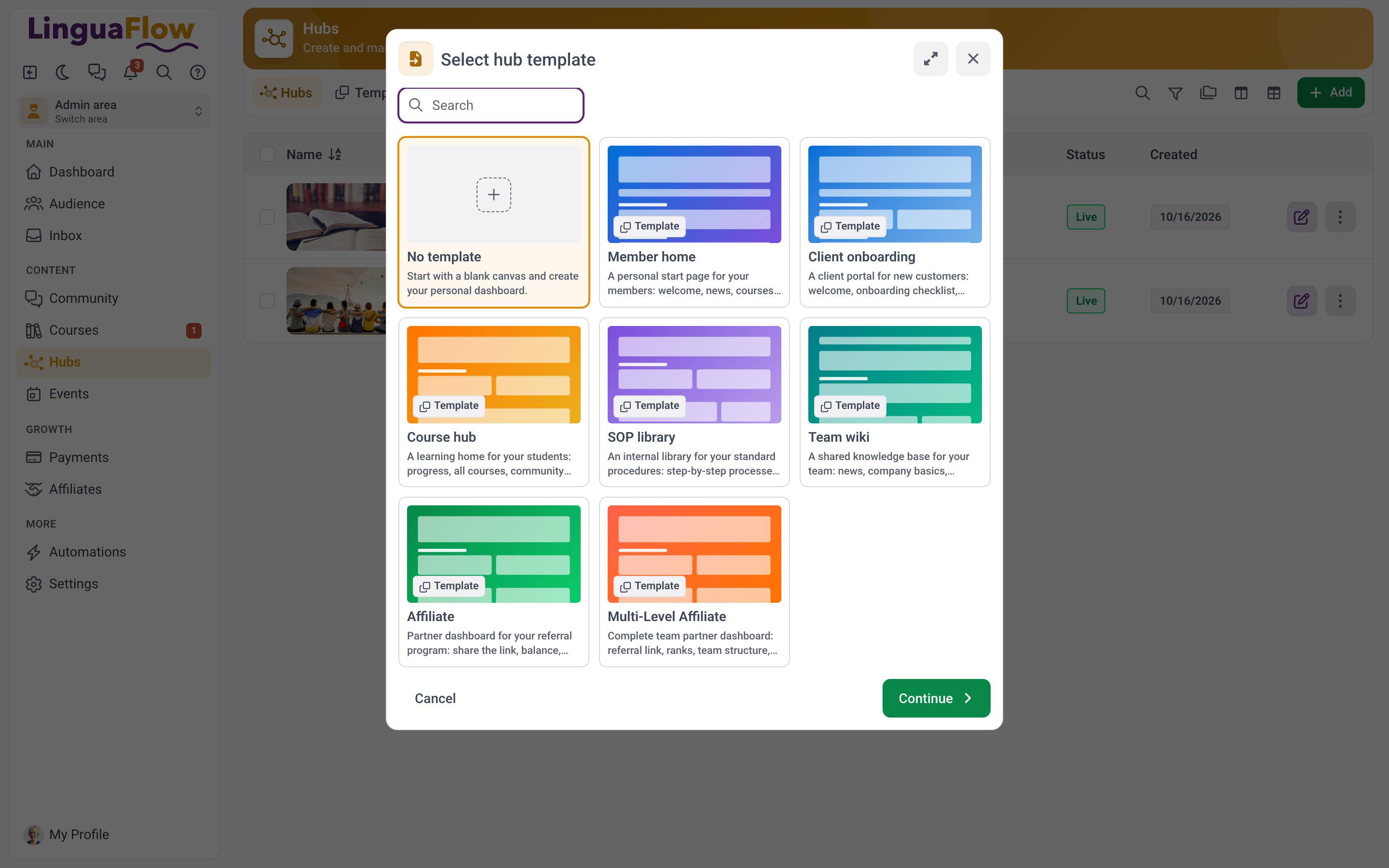Expand the dialog to fullscreen
The image size is (1389, 868).
tap(930, 58)
